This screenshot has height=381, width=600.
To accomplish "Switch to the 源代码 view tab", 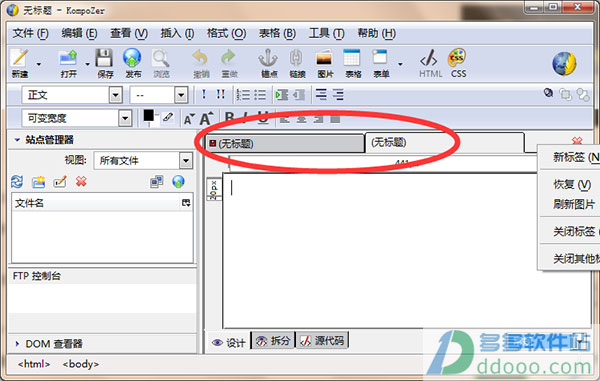I will click(x=322, y=340).
